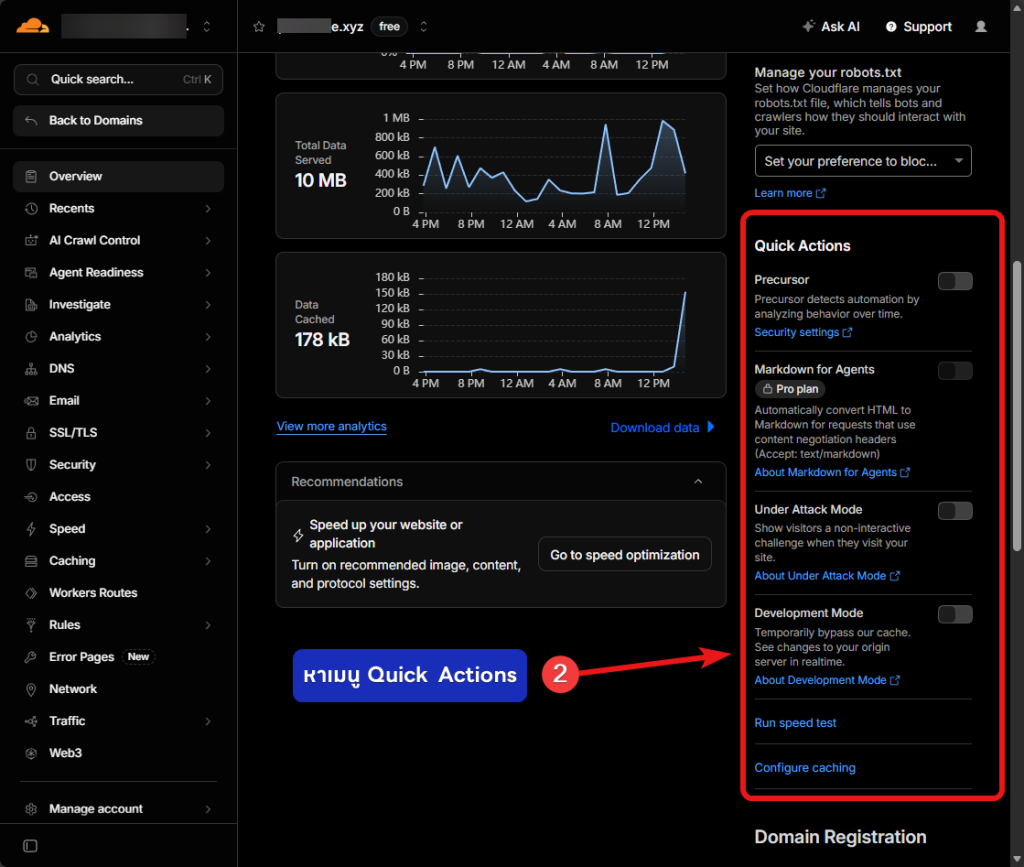Click Go to speed optimization button
This screenshot has width=1024, height=867.
624,554
